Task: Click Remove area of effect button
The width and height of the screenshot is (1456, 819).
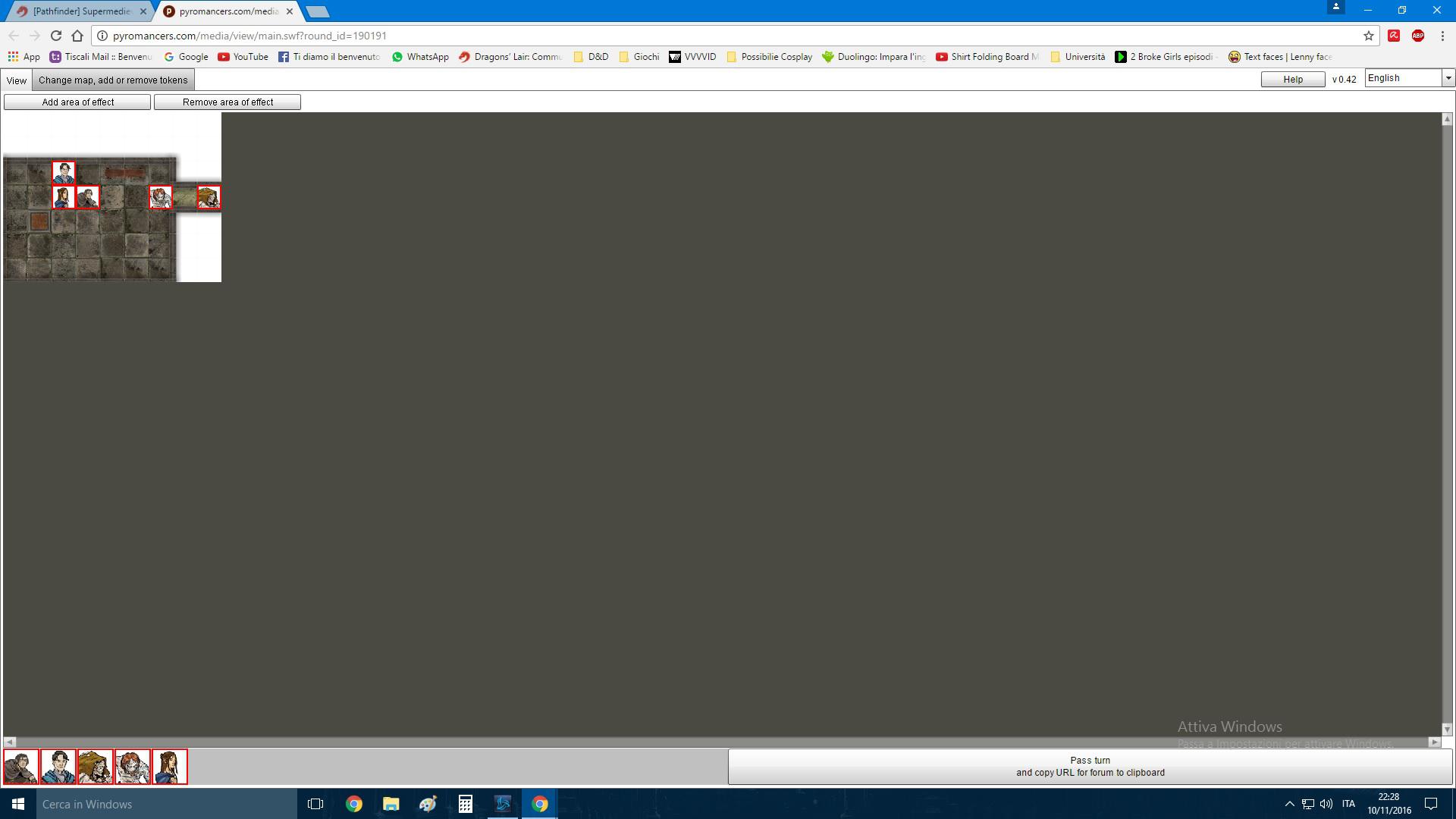Action: click(227, 102)
